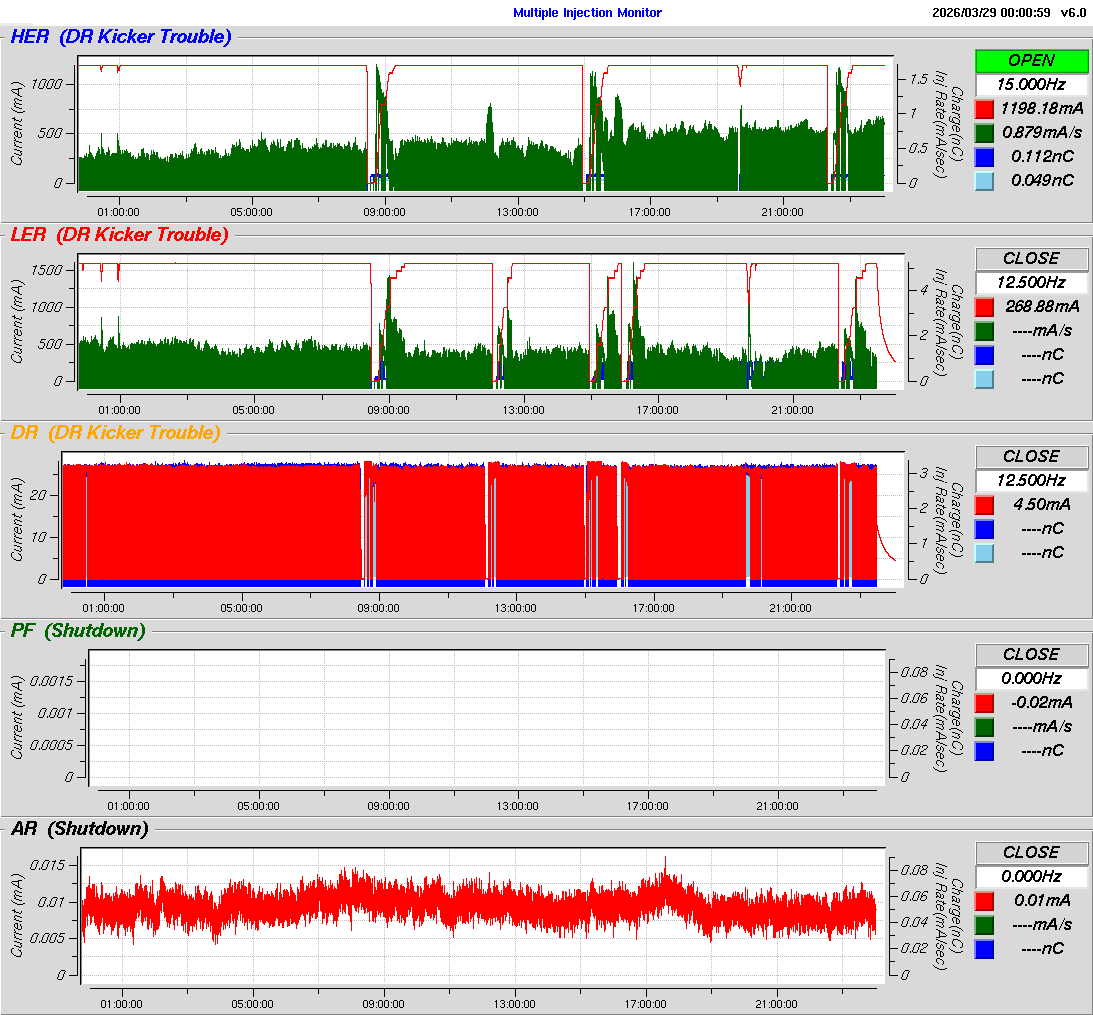Click the HER 15.000Hz repetition rate field
1093x1015 pixels.
coord(1031,85)
